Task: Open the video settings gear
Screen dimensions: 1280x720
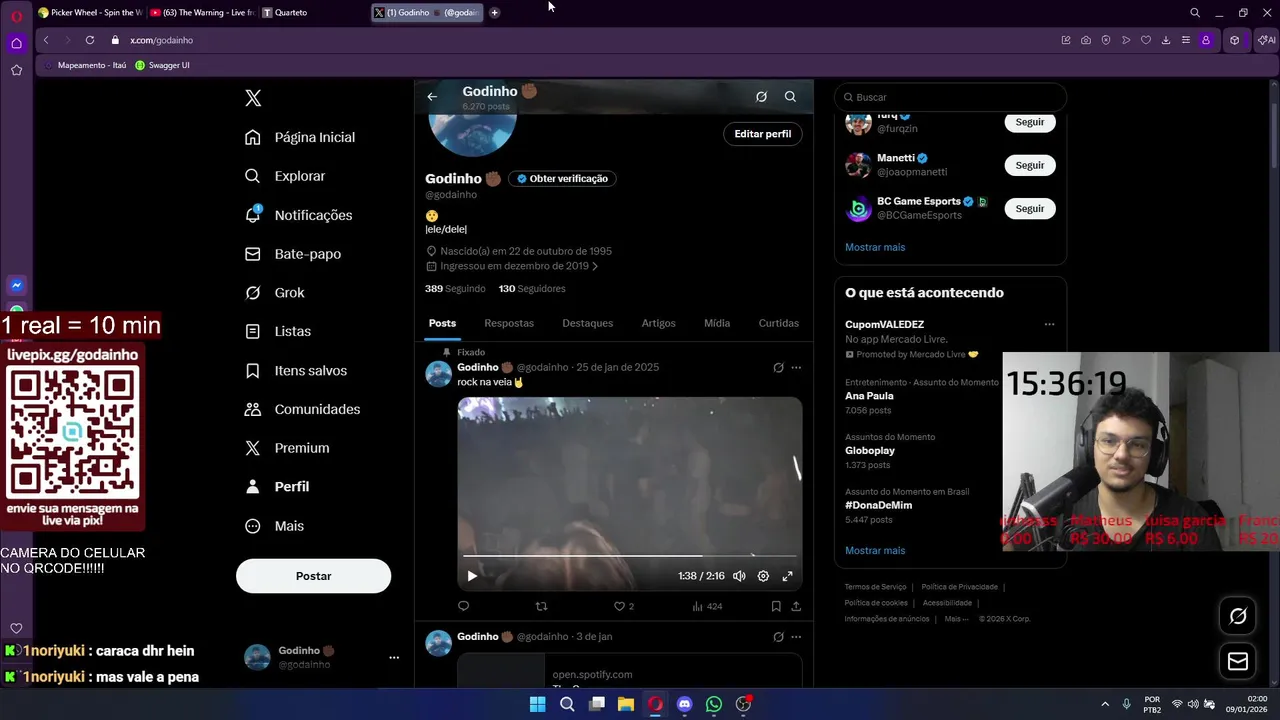Action: point(763,576)
